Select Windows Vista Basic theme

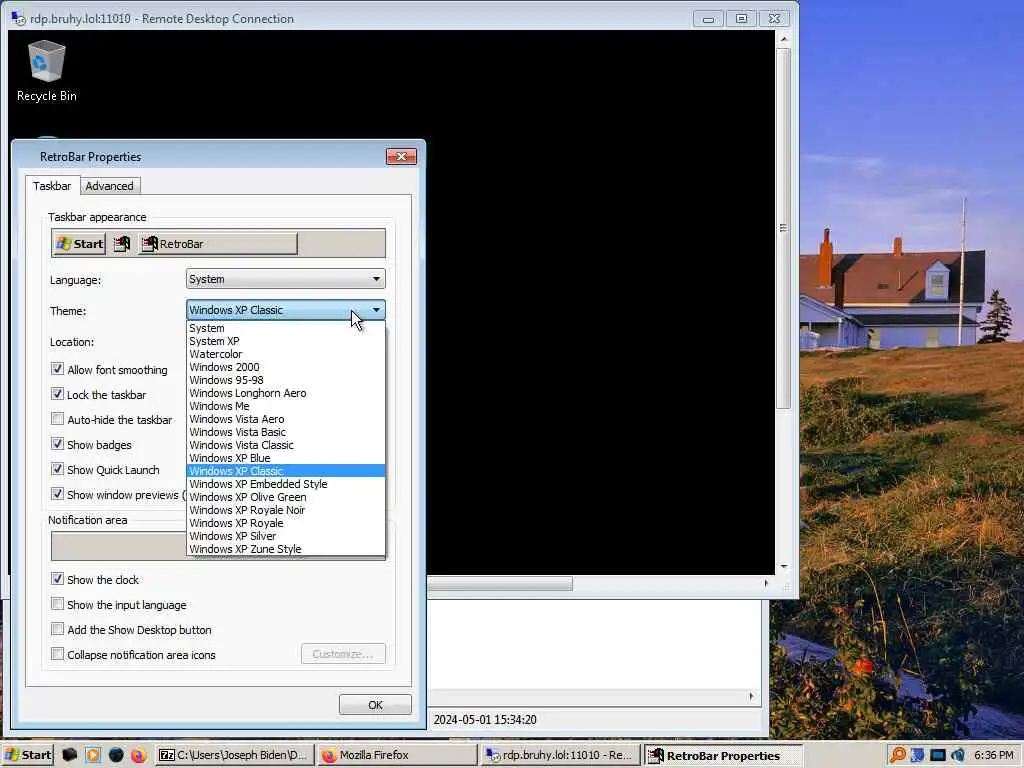click(285, 432)
